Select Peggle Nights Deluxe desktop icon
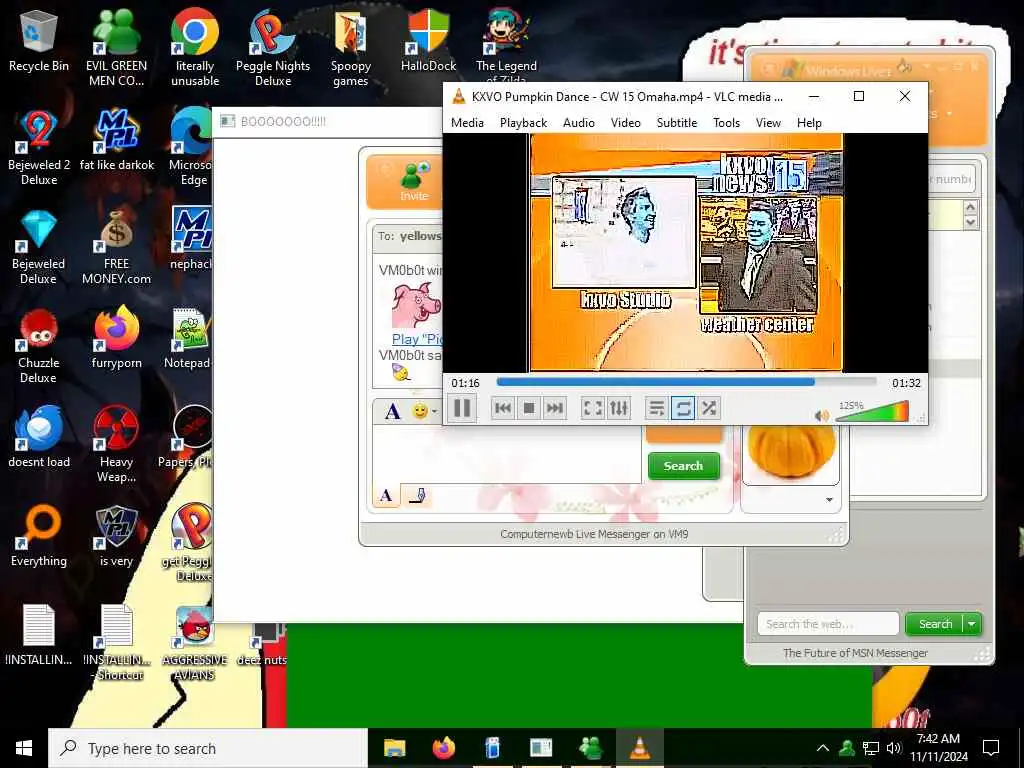Screen dimensions: 1024x768 (x=273, y=48)
